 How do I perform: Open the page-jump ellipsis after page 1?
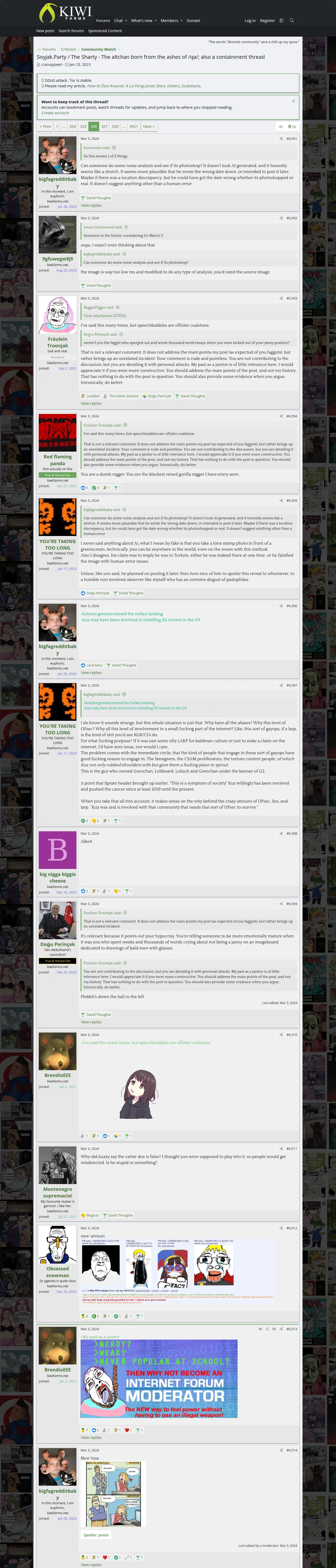(x=63, y=126)
